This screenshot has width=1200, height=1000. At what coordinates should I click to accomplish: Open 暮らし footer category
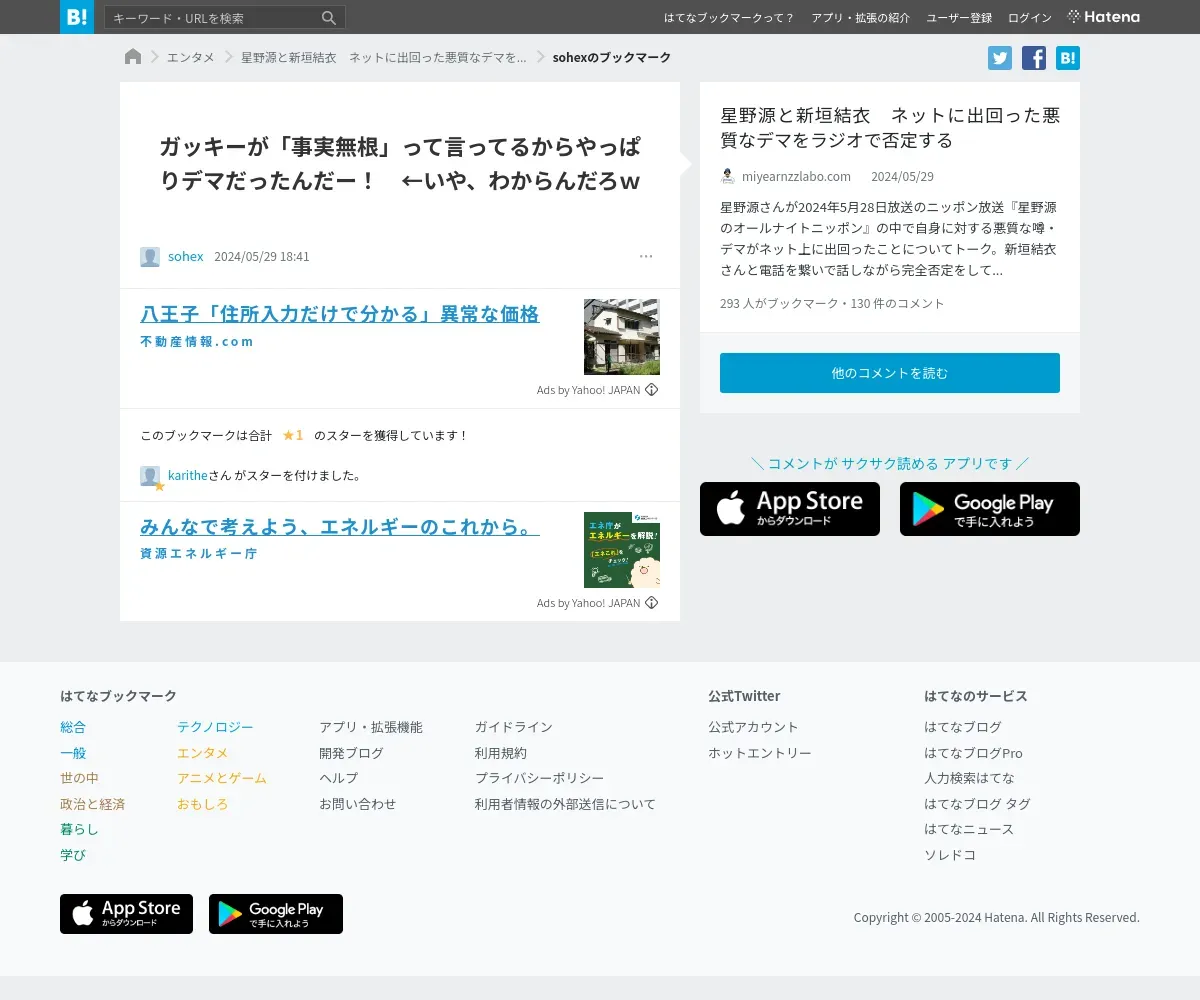click(79, 829)
